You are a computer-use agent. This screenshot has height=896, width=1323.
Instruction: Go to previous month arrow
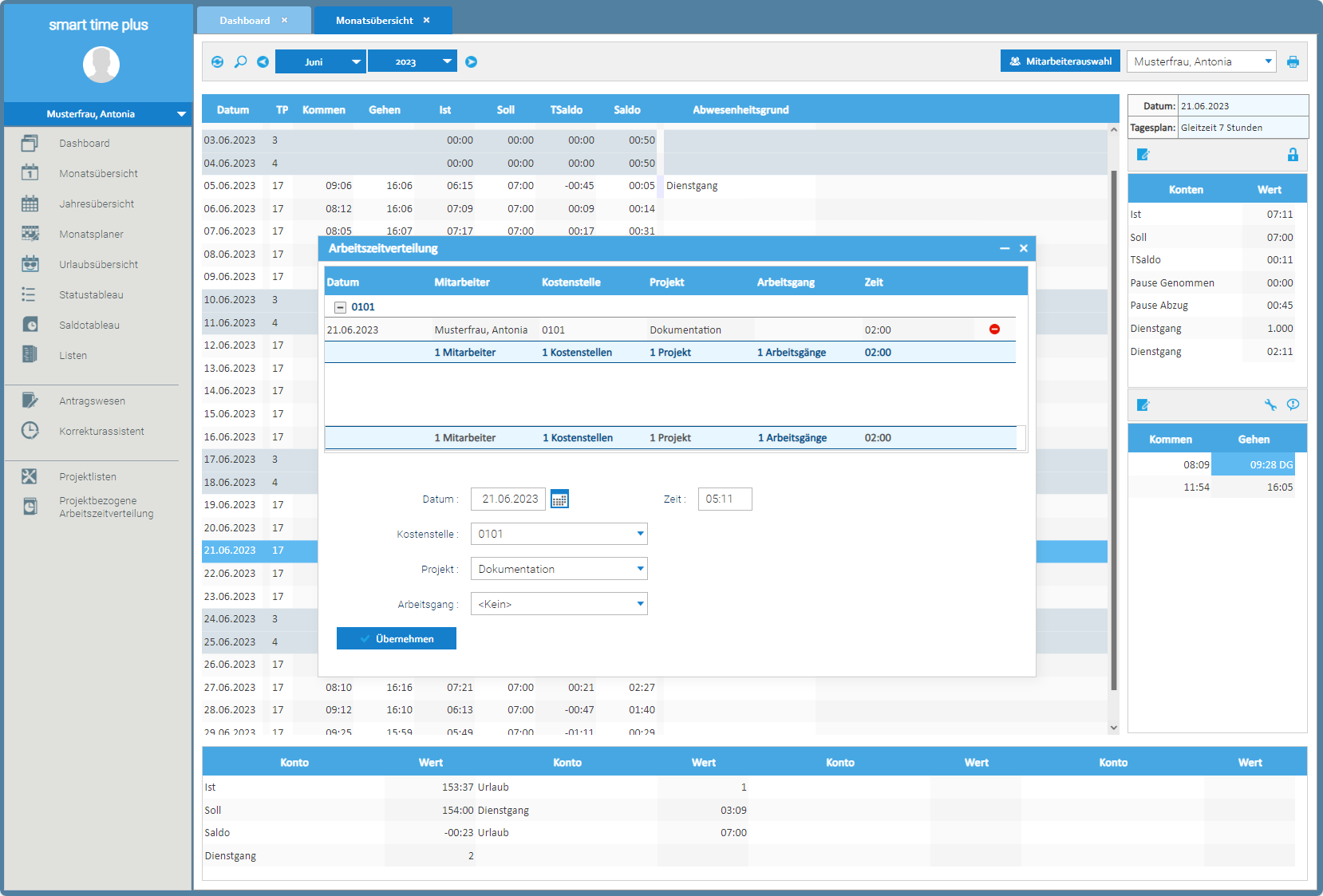263,61
